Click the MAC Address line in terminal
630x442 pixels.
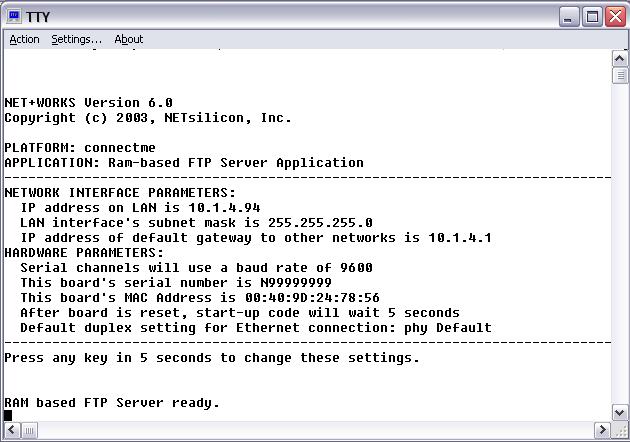click(x=200, y=297)
